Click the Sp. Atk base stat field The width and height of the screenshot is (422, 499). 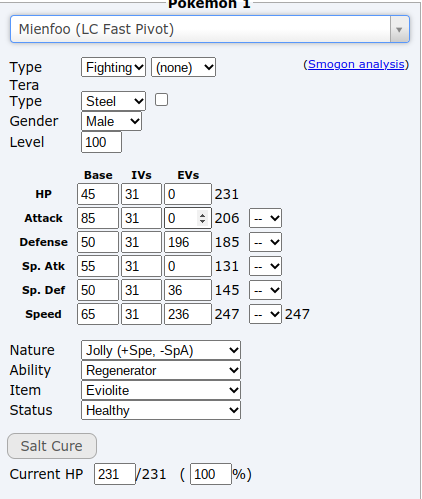(x=98, y=266)
